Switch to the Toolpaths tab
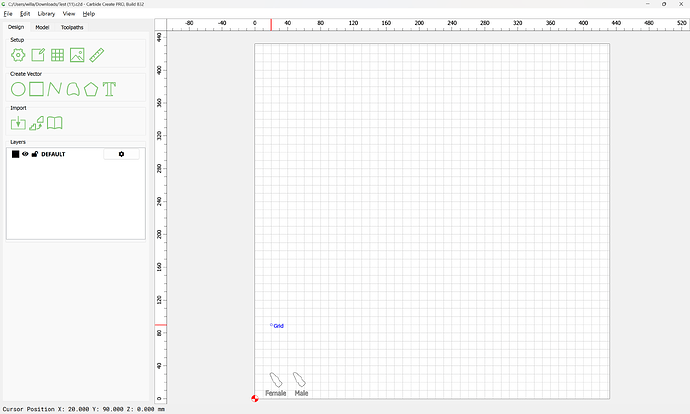The width and height of the screenshot is (690, 414). (x=72, y=27)
